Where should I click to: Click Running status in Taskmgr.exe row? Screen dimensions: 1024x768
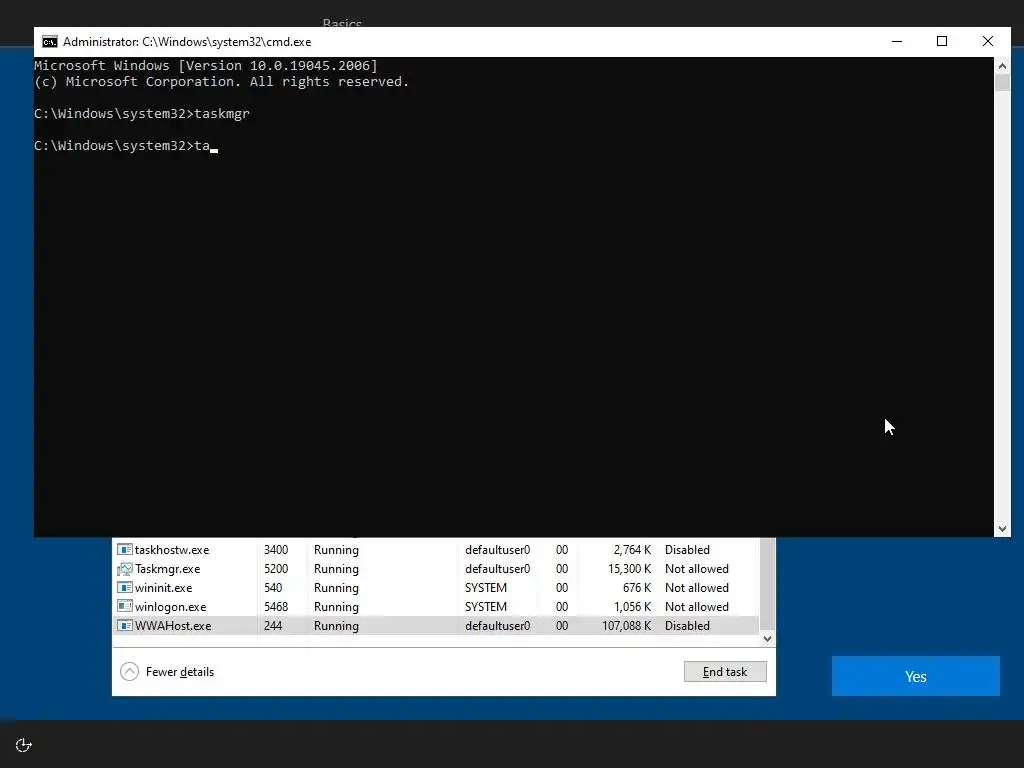tap(336, 569)
